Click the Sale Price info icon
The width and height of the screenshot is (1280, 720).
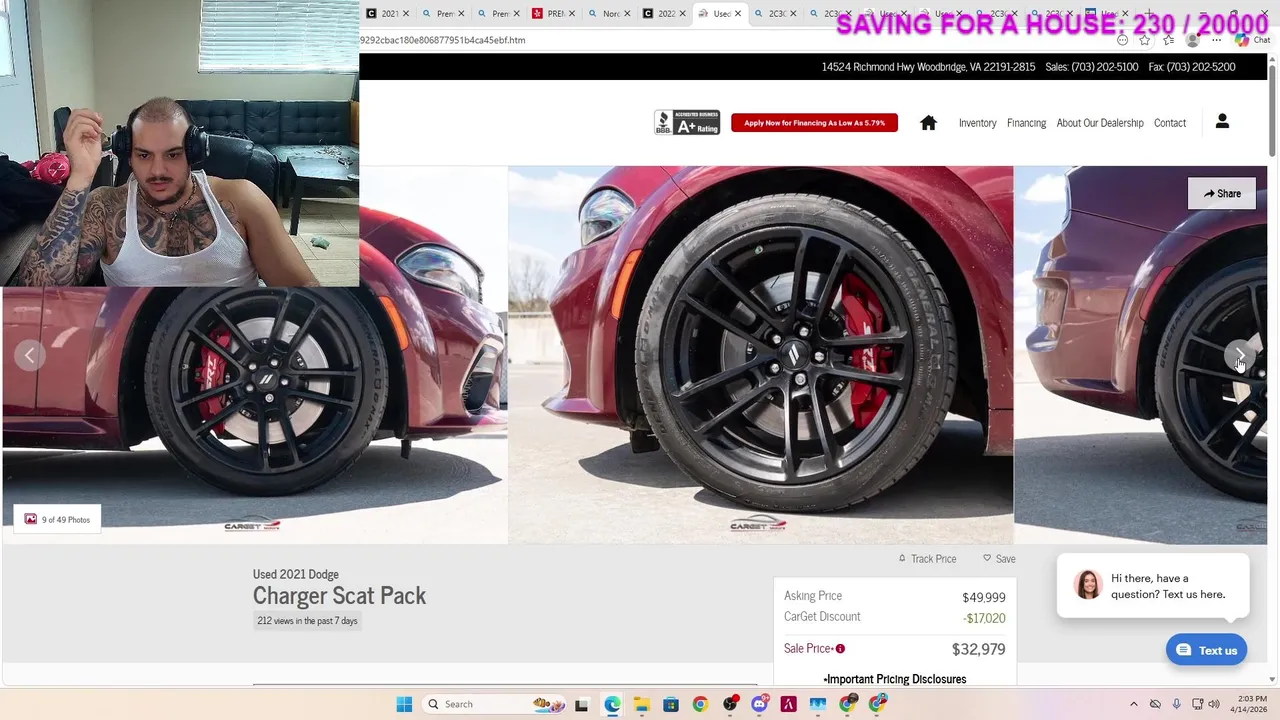[840, 649]
